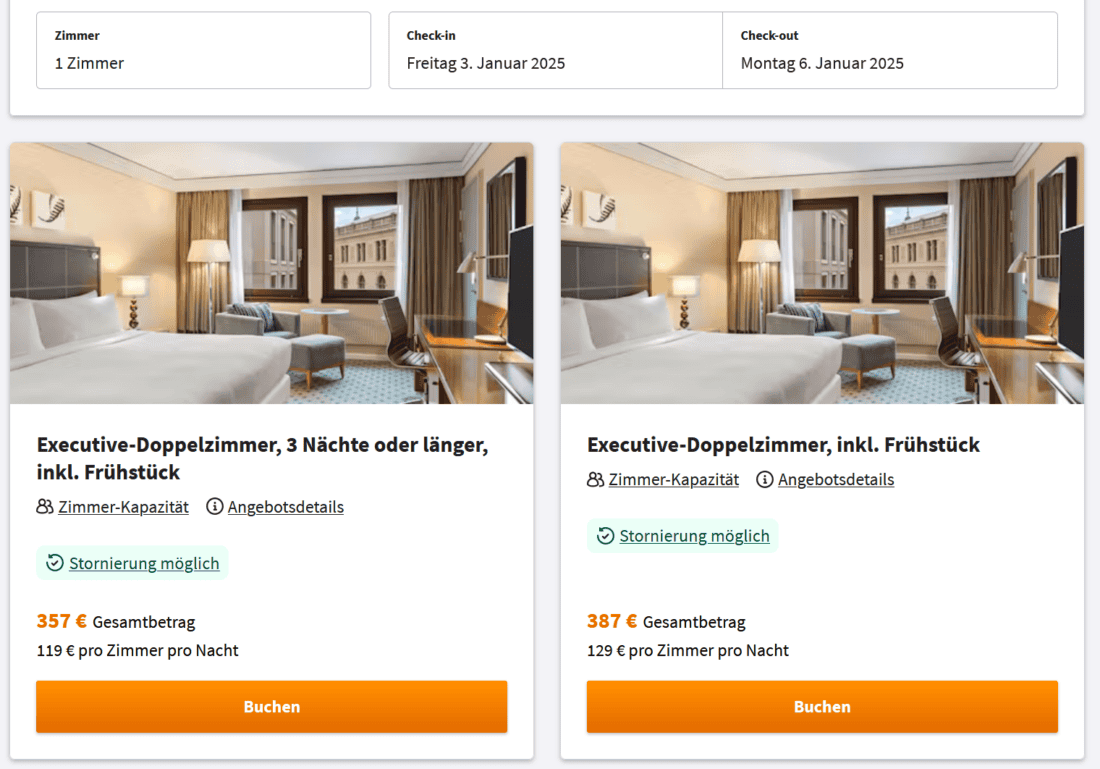1100x769 pixels.
Task: Open the left Executive-Doppelzimmer room photo
Action: click(x=271, y=273)
